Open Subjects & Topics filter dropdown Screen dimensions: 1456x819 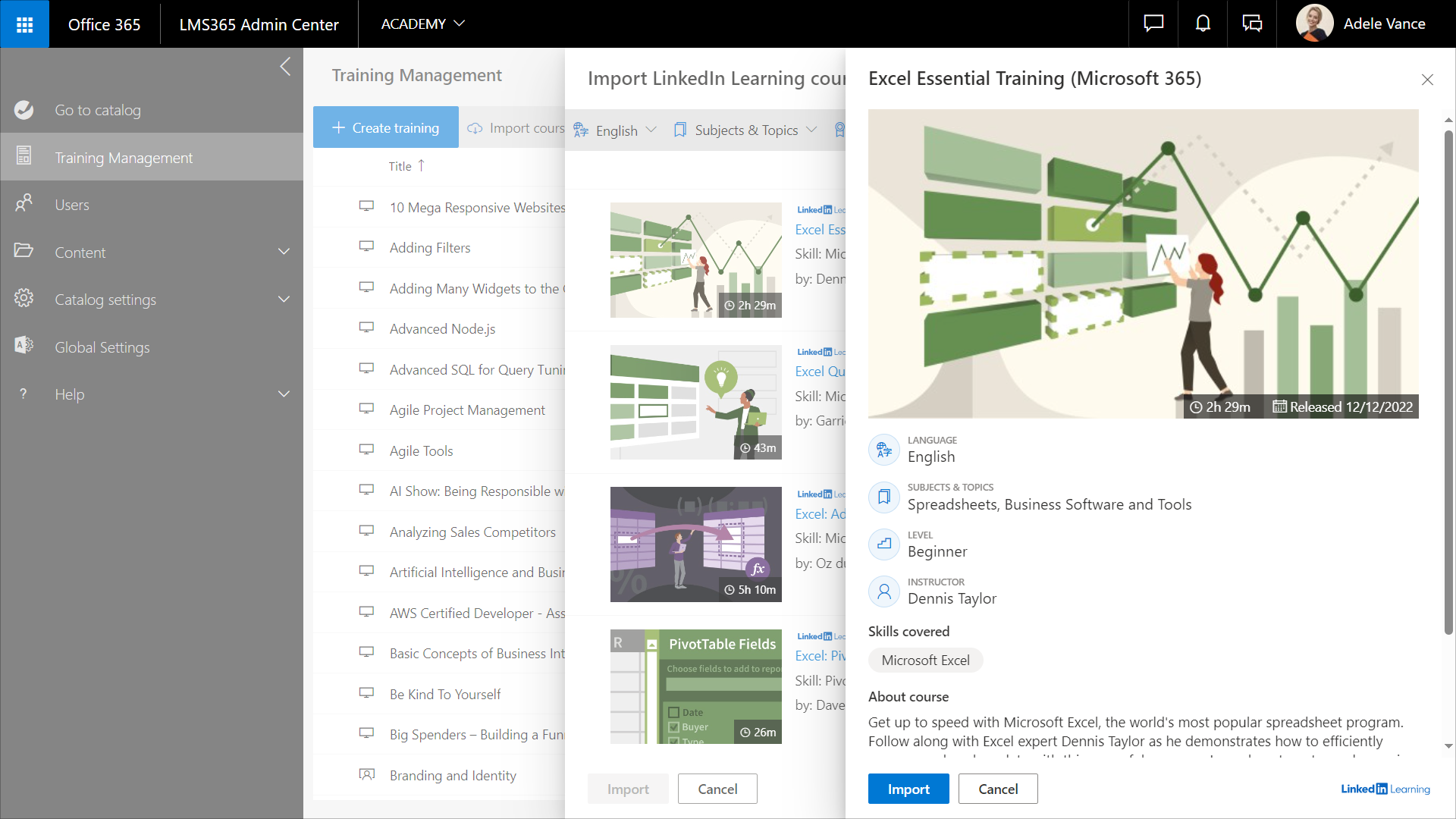745,130
